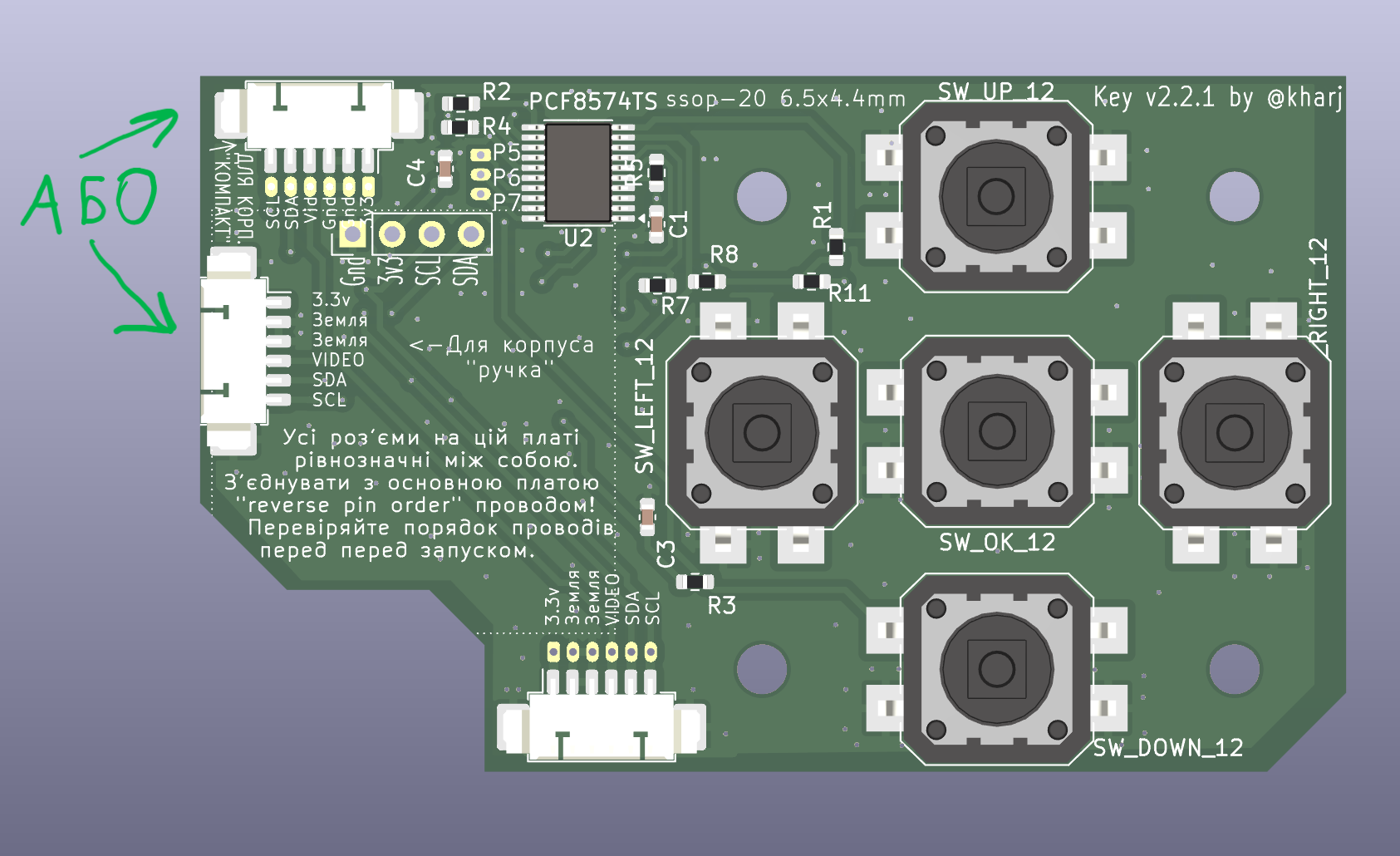1400x856 pixels.
Task: Click the left-side white connector
Action: 233,352
